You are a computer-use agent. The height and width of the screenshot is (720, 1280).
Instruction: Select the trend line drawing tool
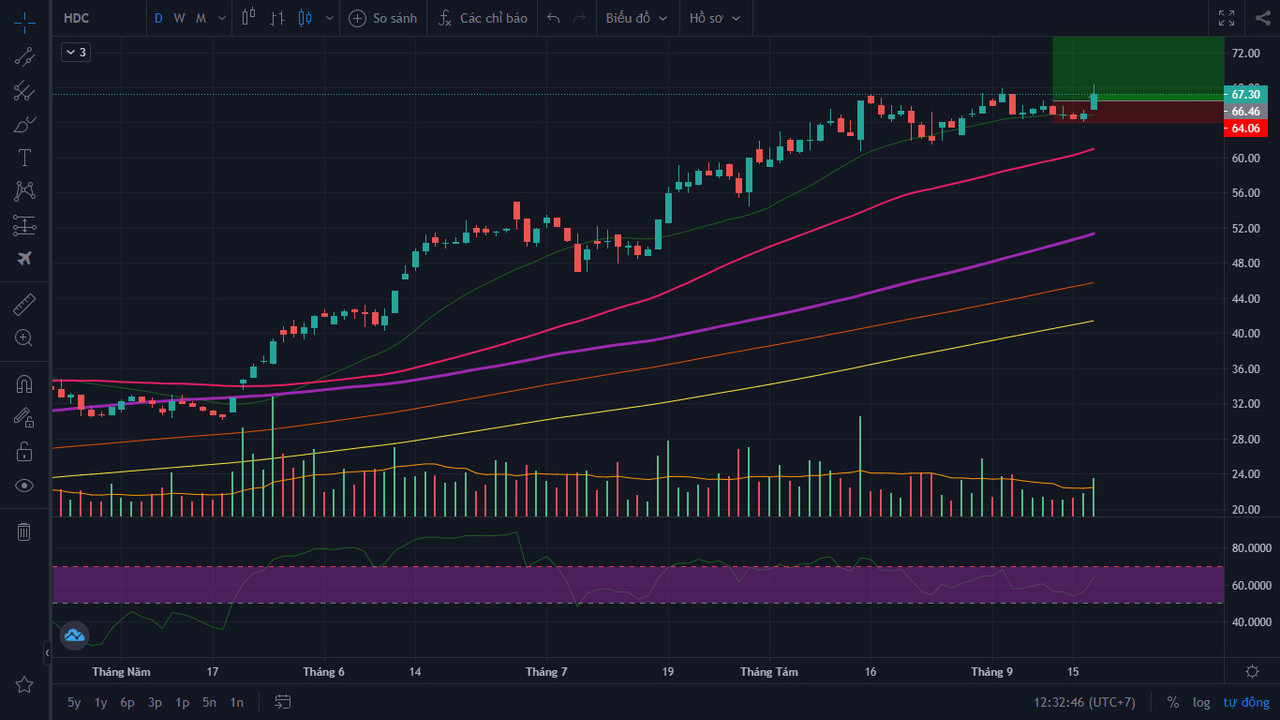coord(24,56)
